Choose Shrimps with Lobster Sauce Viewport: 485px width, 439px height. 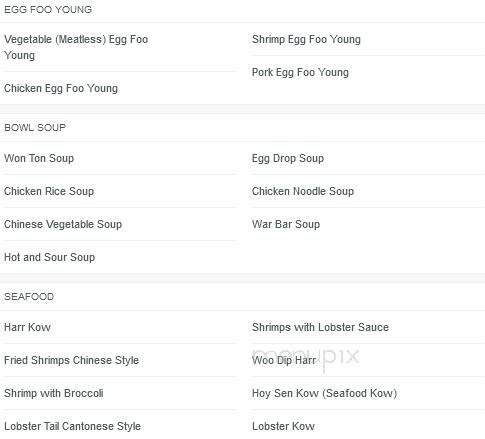pyautogui.click(x=320, y=327)
